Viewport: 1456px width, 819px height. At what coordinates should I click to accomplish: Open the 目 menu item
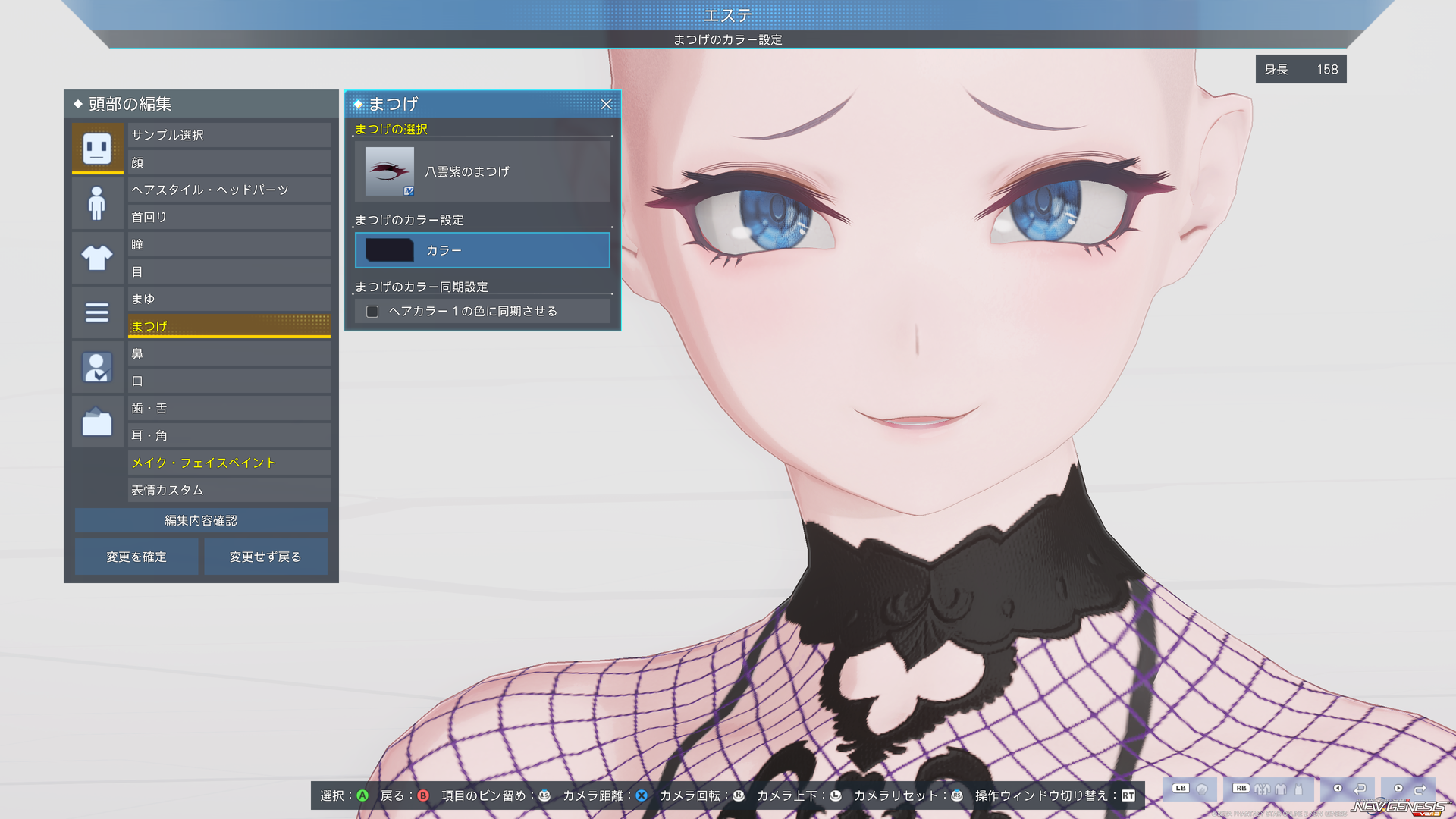[x=229, y=271]
